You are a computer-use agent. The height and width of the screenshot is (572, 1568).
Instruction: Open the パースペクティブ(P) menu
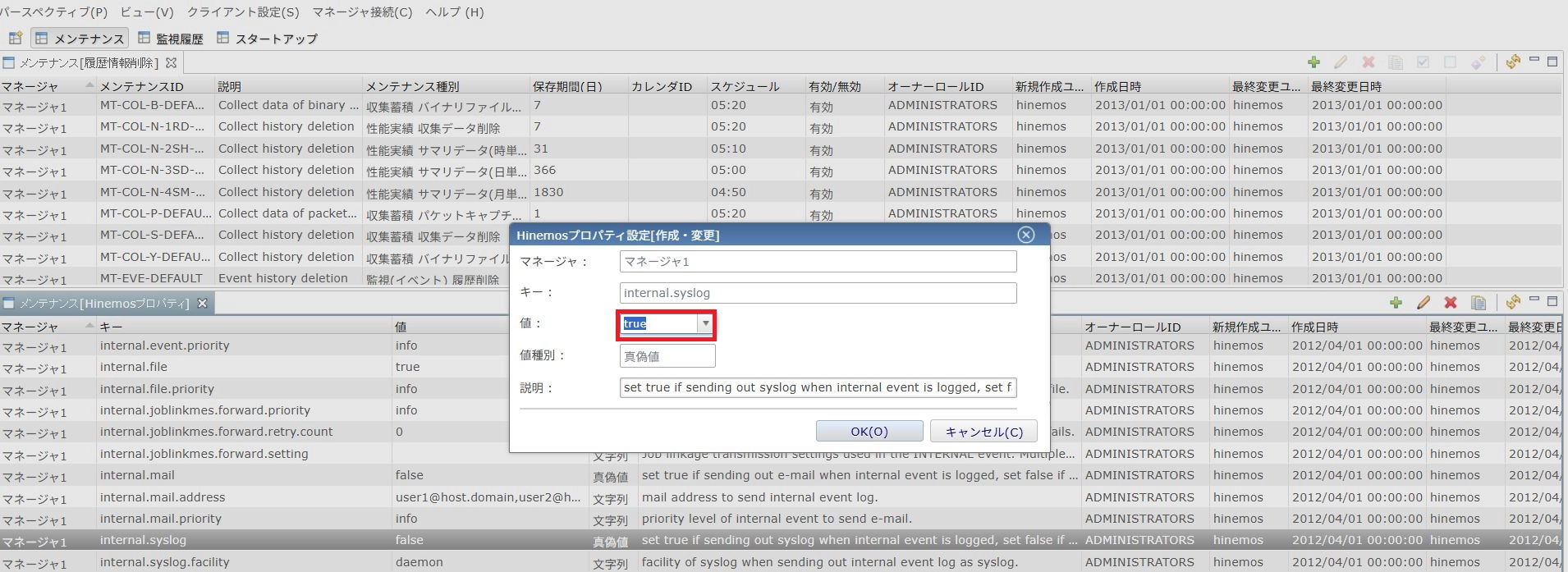53,12
